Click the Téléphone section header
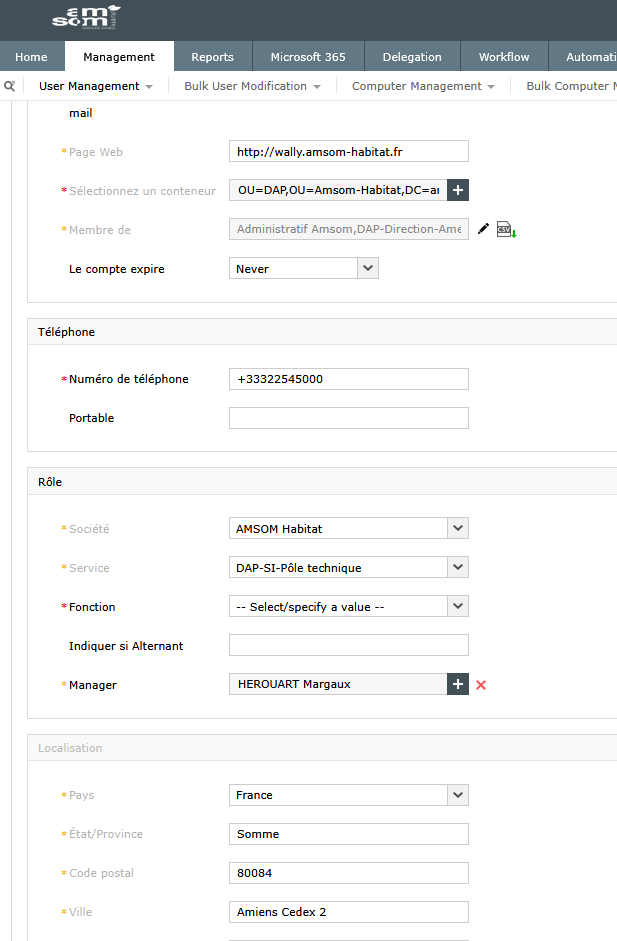Image resolution: width=617 pixels, height=941 pixels. click(x=322, y=332)
